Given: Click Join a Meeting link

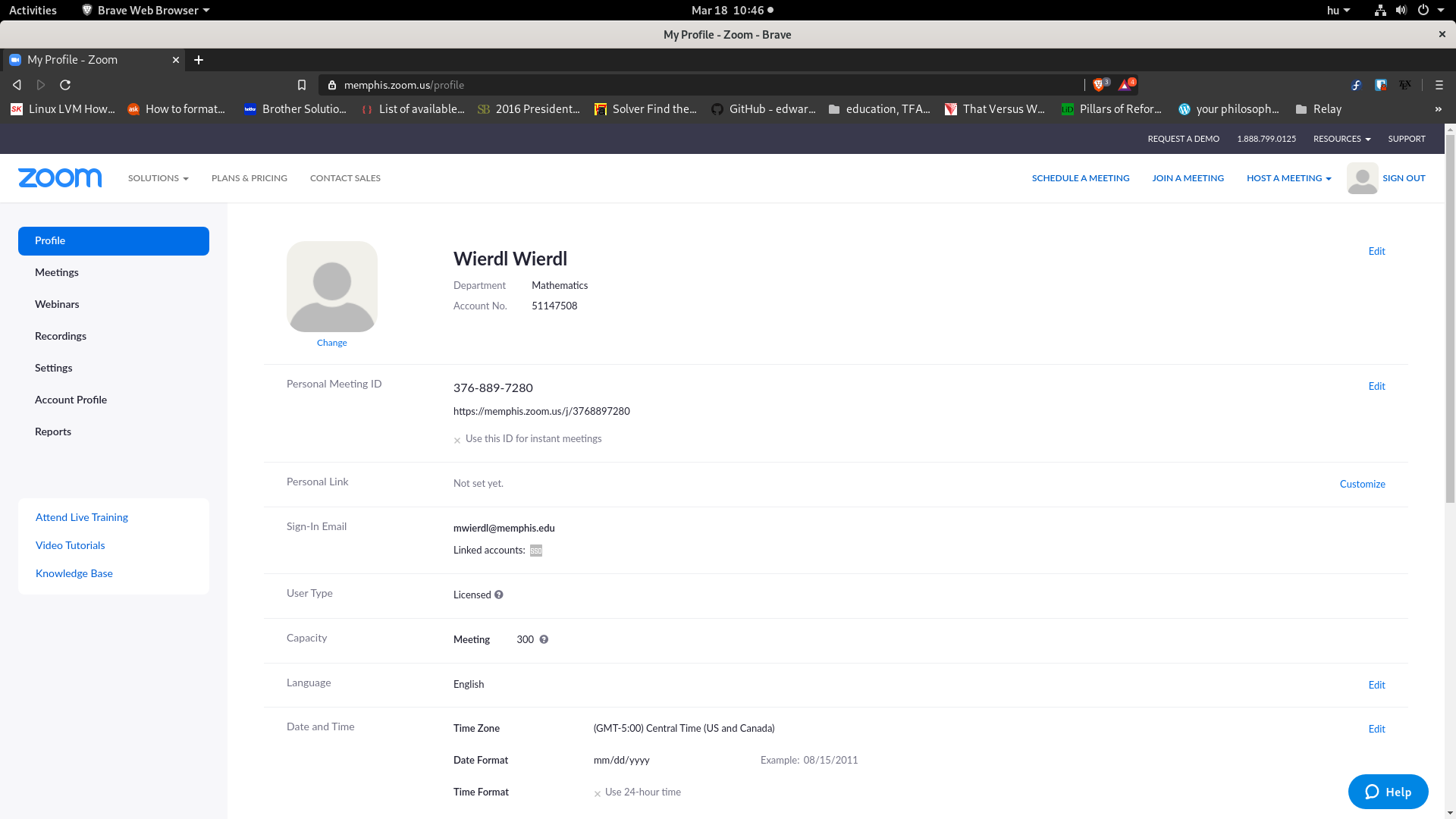Looking at the screenshot, I should 1188,178.
